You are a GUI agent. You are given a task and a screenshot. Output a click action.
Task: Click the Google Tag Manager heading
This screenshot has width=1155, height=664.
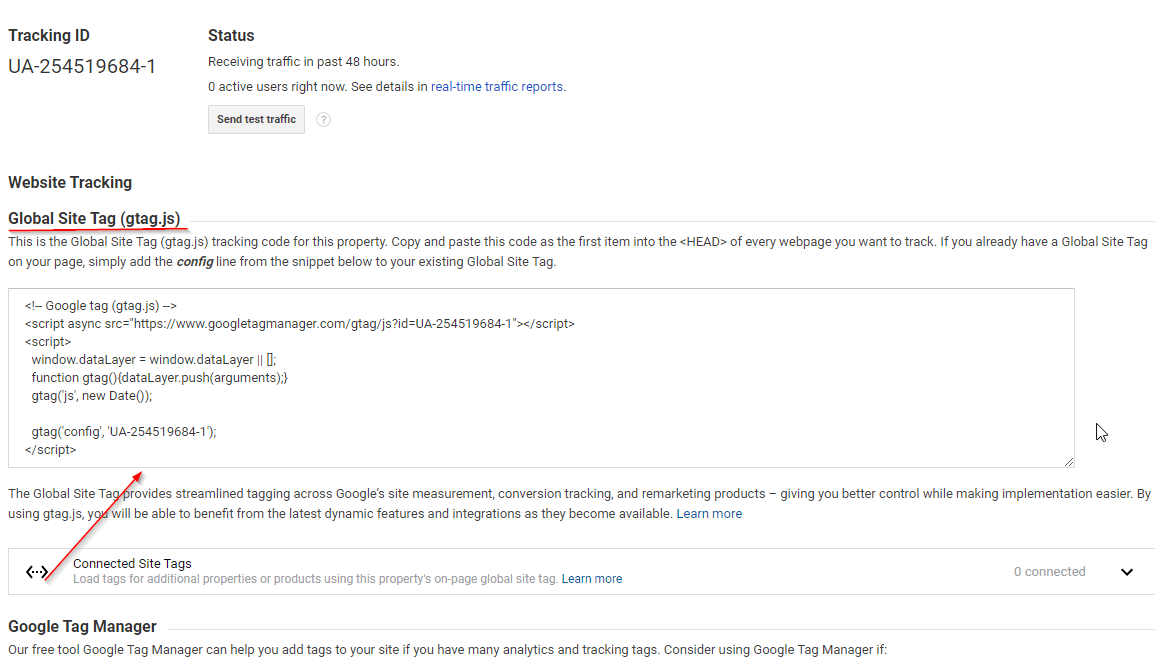(83, 627)
